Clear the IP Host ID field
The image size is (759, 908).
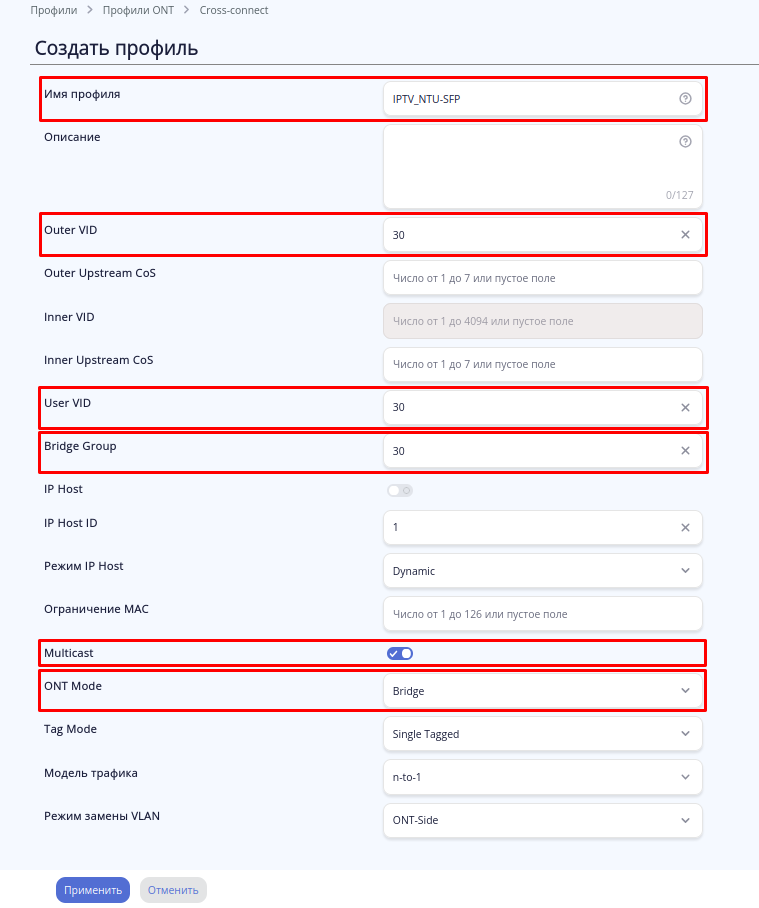[685, 528]
